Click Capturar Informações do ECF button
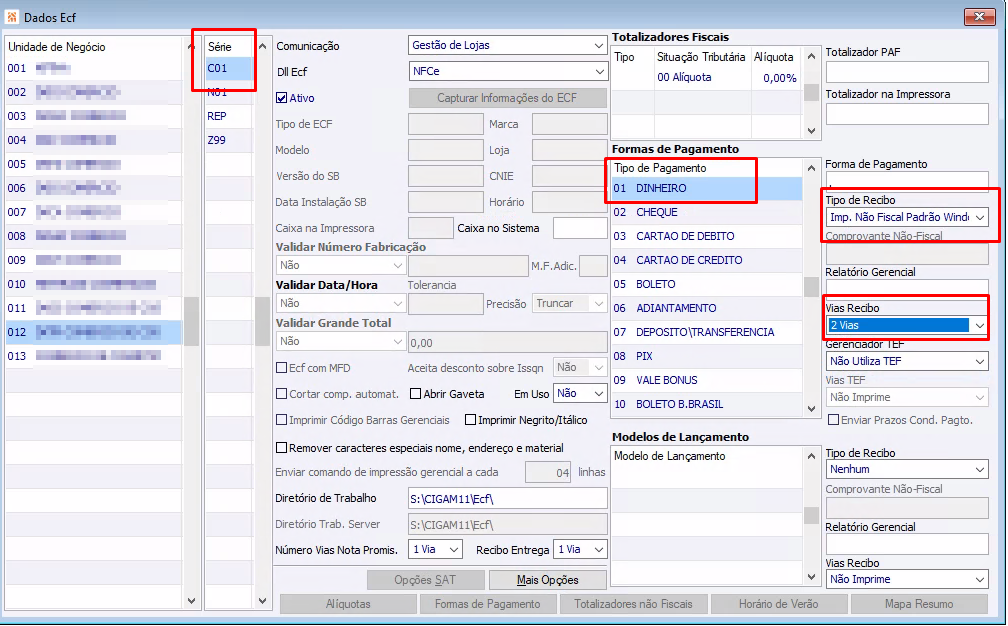The height and width of the screenshot is (626, 1008). (507, 98)
